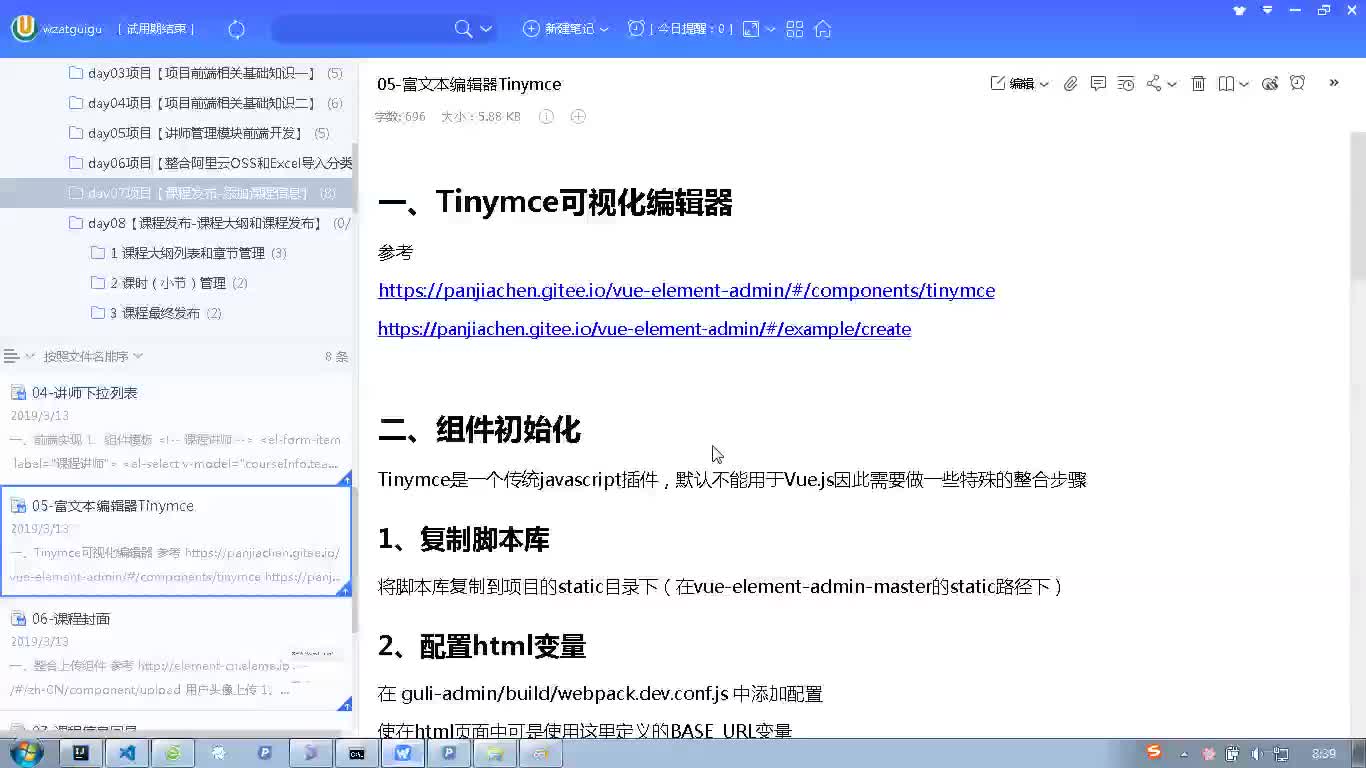Click the trash delete note icon
The image size is (1366, 768).
click(x=1198, y=84)
